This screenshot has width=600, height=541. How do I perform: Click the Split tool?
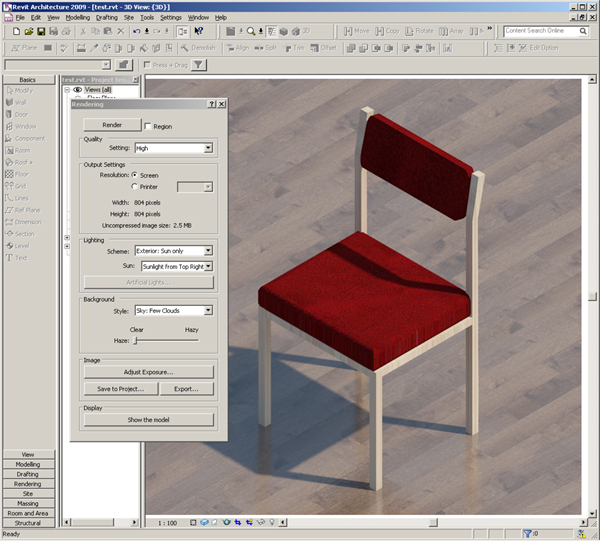click(x=265, y=48)
